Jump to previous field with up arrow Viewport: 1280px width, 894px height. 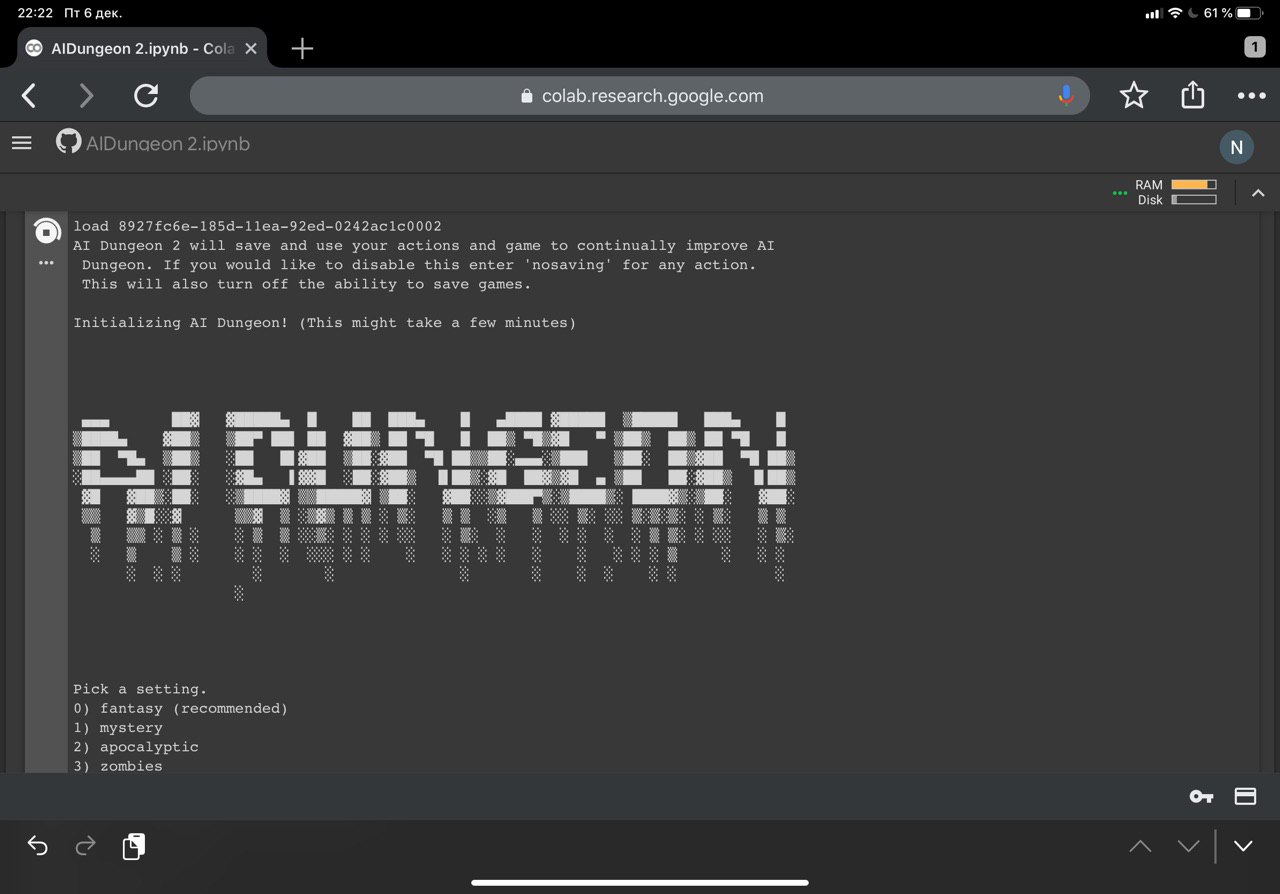point(1140,846)
